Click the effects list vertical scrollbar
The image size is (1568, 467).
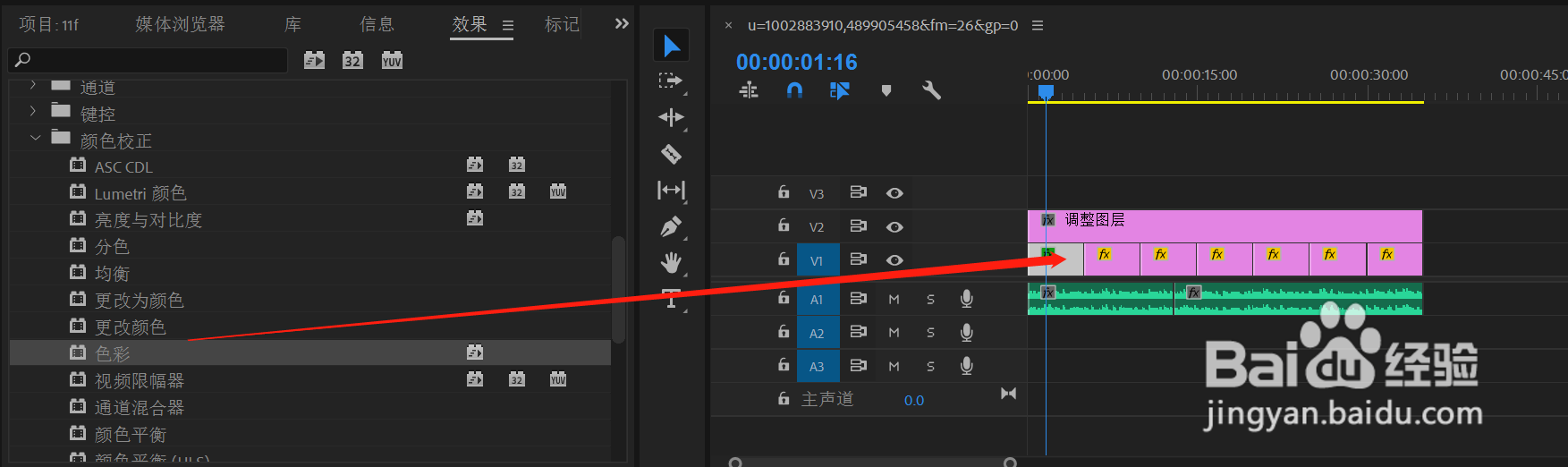[x=618, y=289]
